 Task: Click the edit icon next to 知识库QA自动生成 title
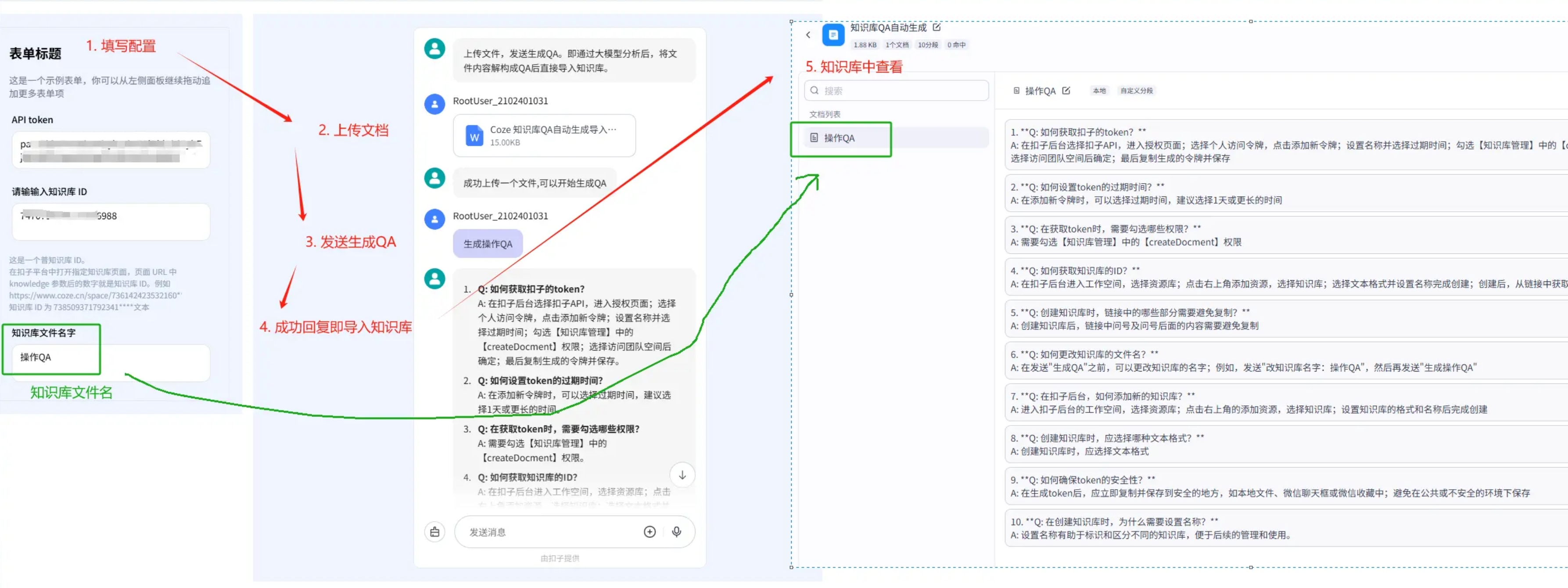936,27
